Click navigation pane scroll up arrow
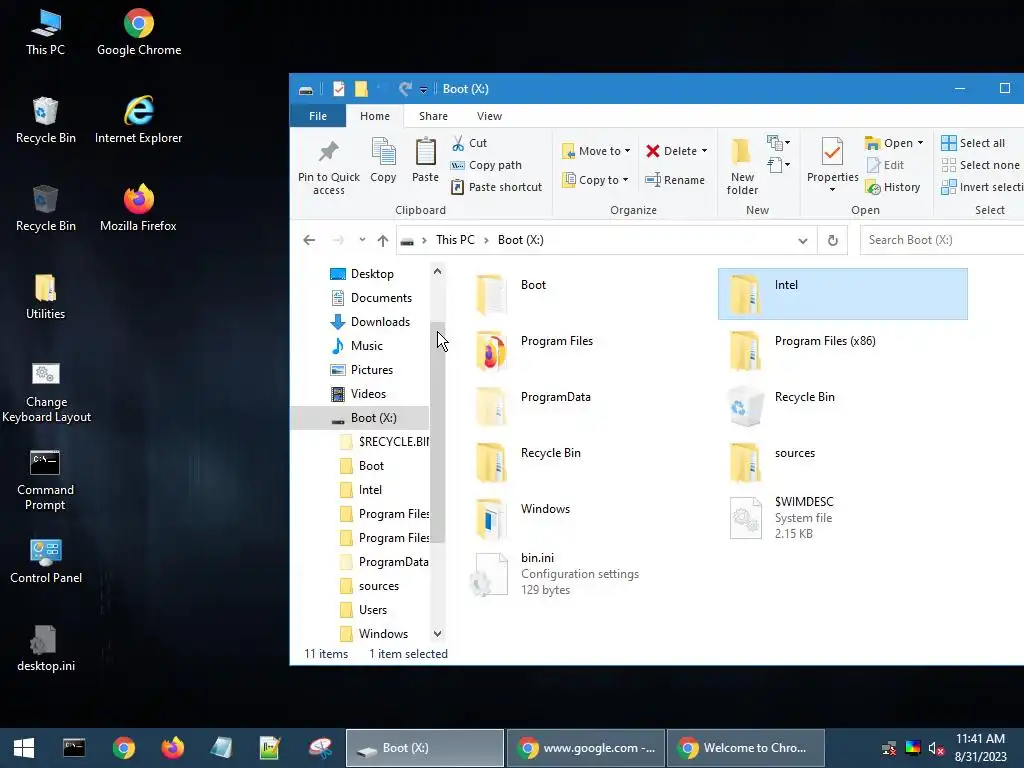1024x768 pixels. pyautogui.click(x=438, y=271)
